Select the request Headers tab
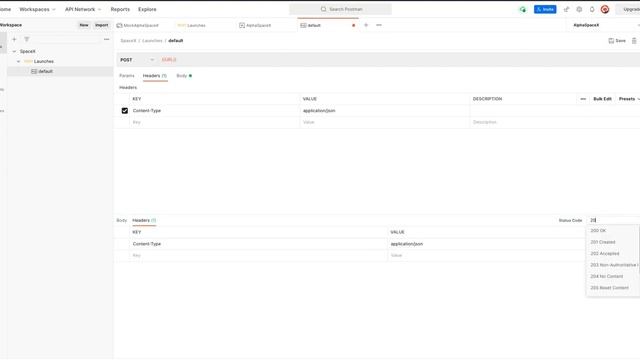This screenshot has height=360, width=640. click(155, 76)
